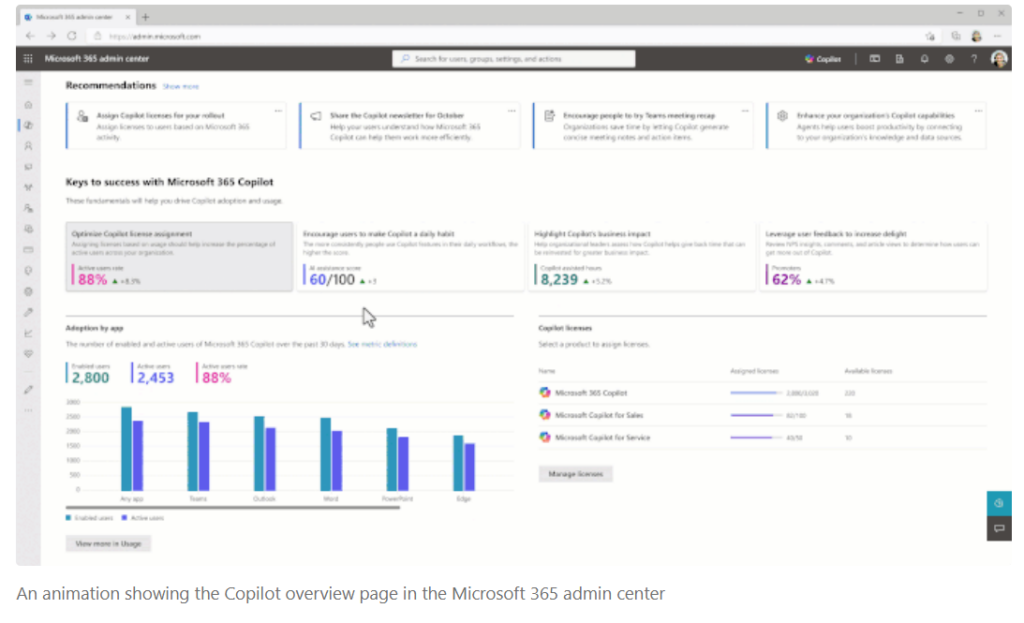Open Reports chart icon in left sidebar
Viewport: 1024px width, 623px height.
(x=28, y=333)
